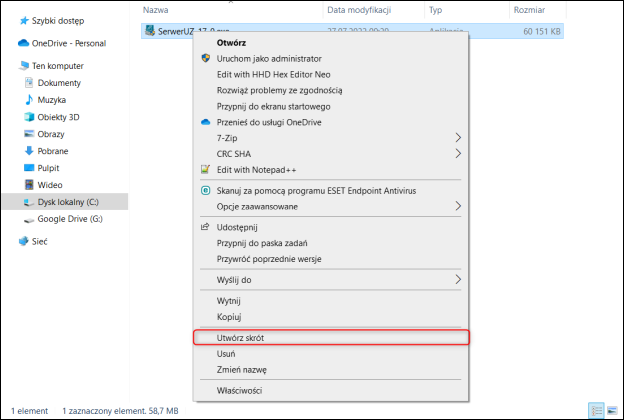Choose Właściwości in the context menu
The width and height of the screenshot is (624, 420).
pos(239,390)
